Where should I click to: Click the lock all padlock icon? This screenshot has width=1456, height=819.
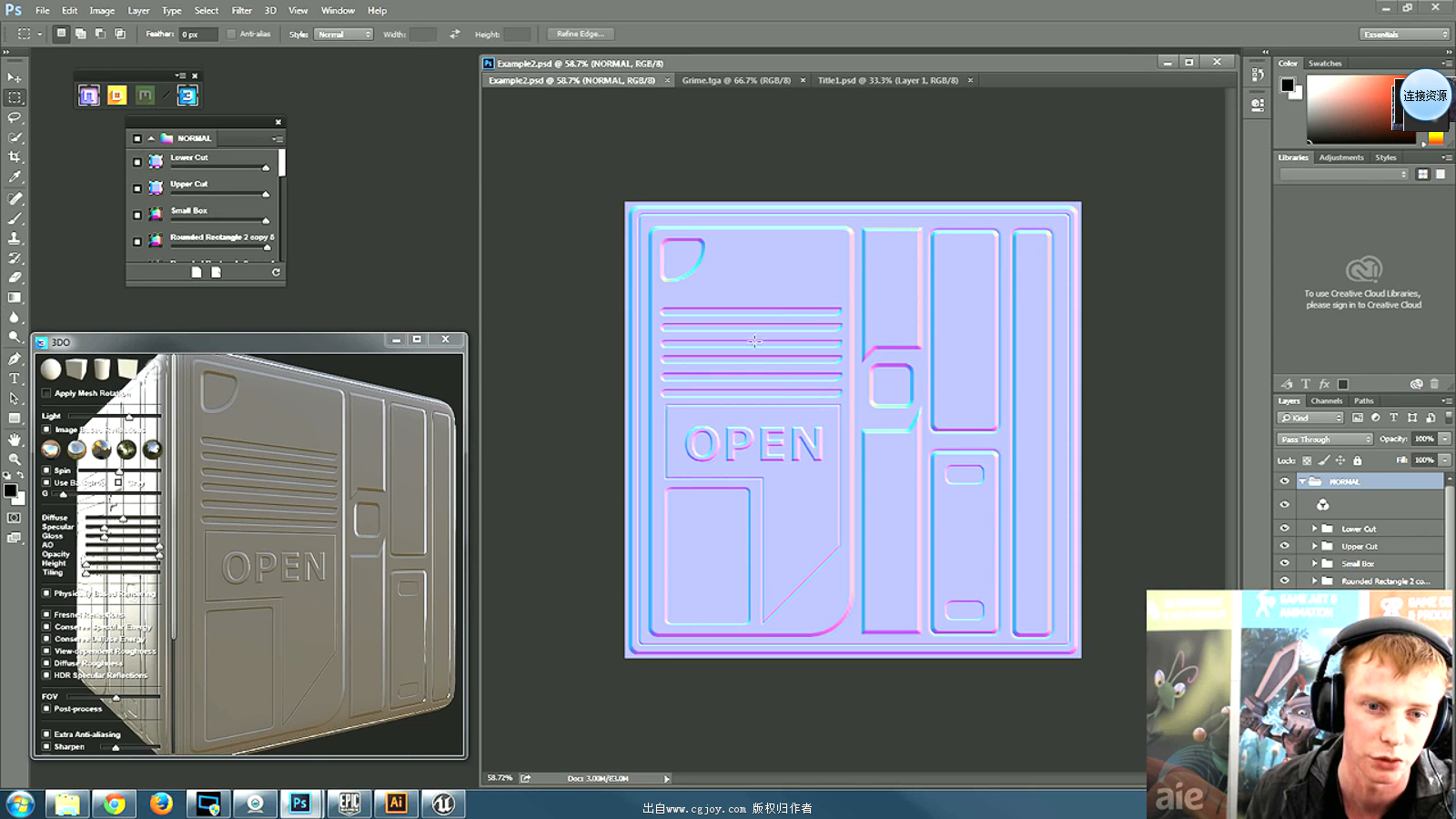[1357, 460]
